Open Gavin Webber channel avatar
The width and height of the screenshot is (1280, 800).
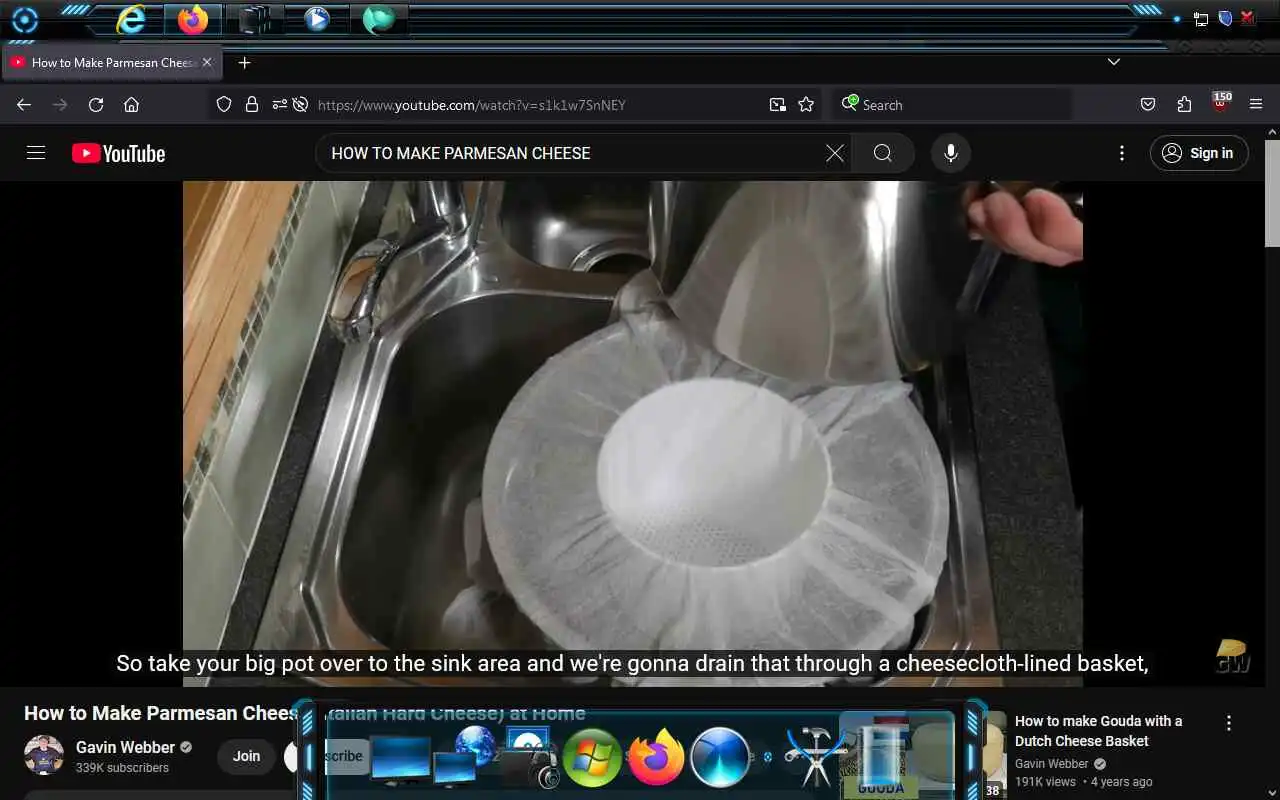pos(44,756)
